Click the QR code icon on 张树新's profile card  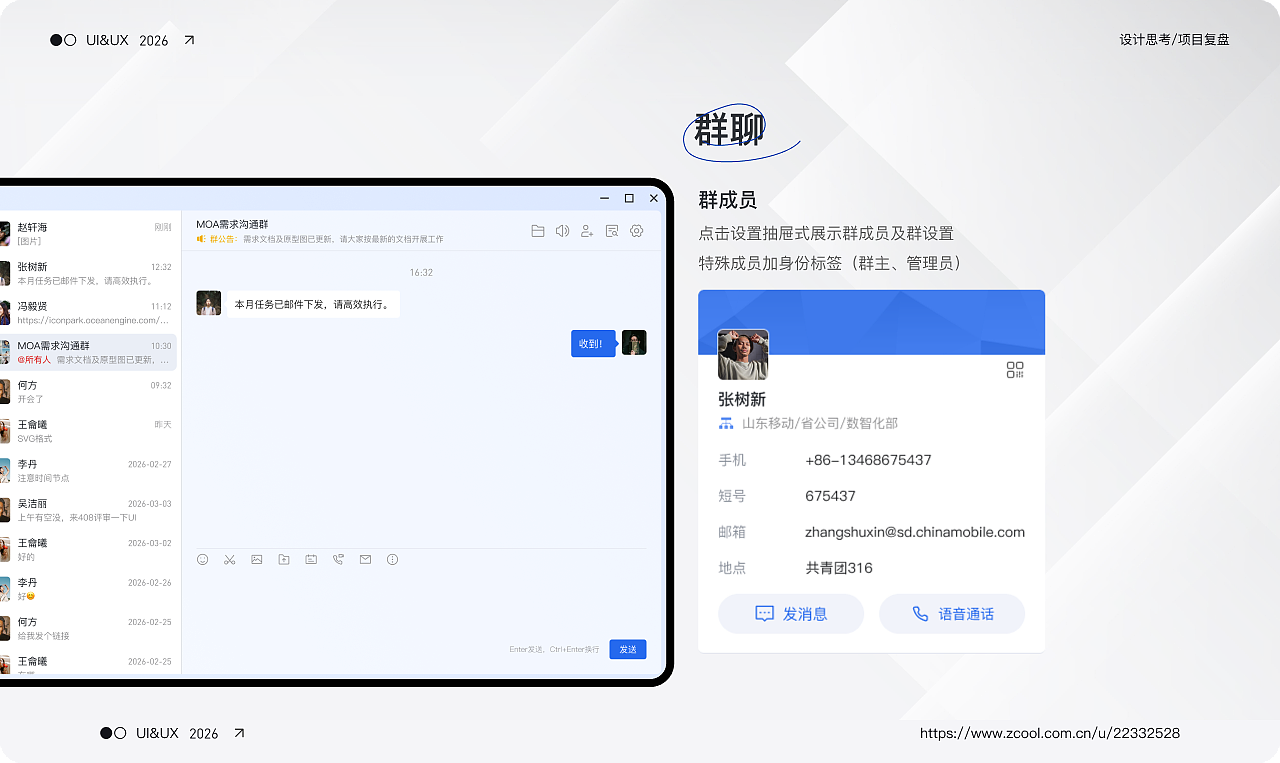click(x=1014, y=369)
